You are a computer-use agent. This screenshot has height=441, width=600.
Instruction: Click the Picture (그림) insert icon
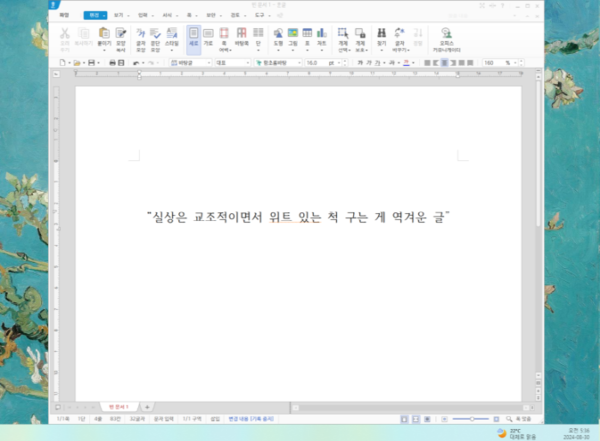tap(293, 33)
